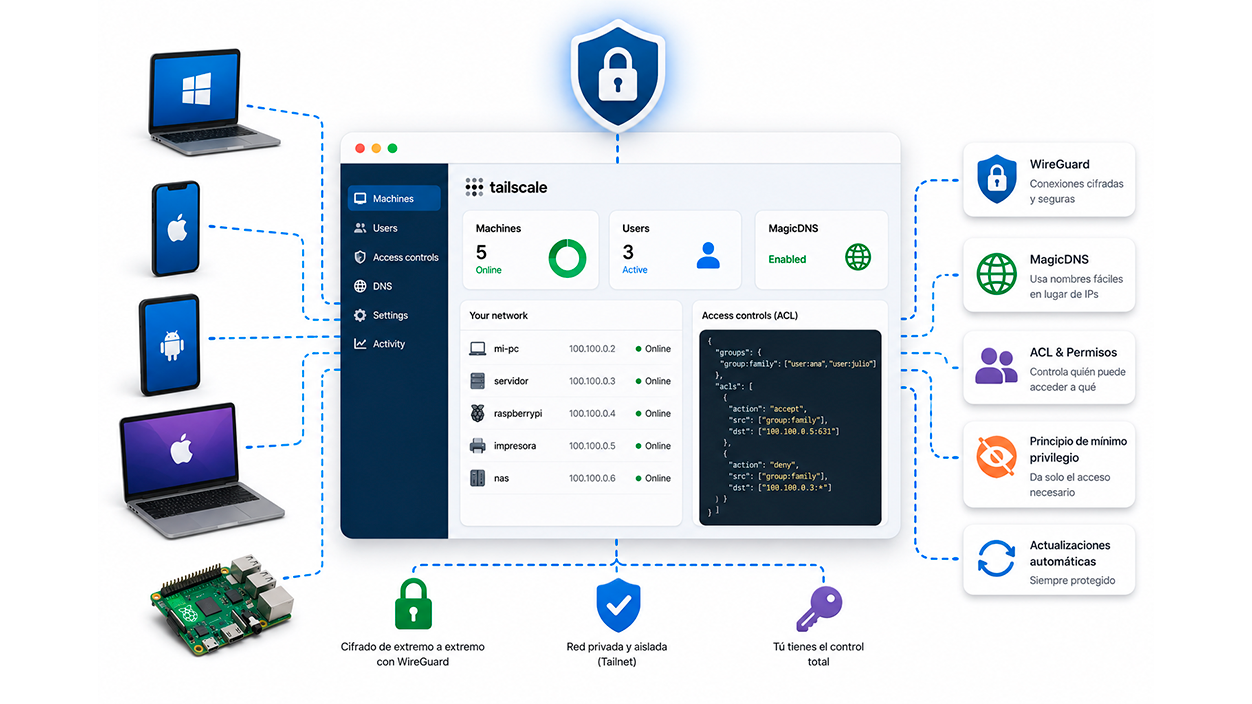
Task: Select the nas machine name
Action: 502,478
